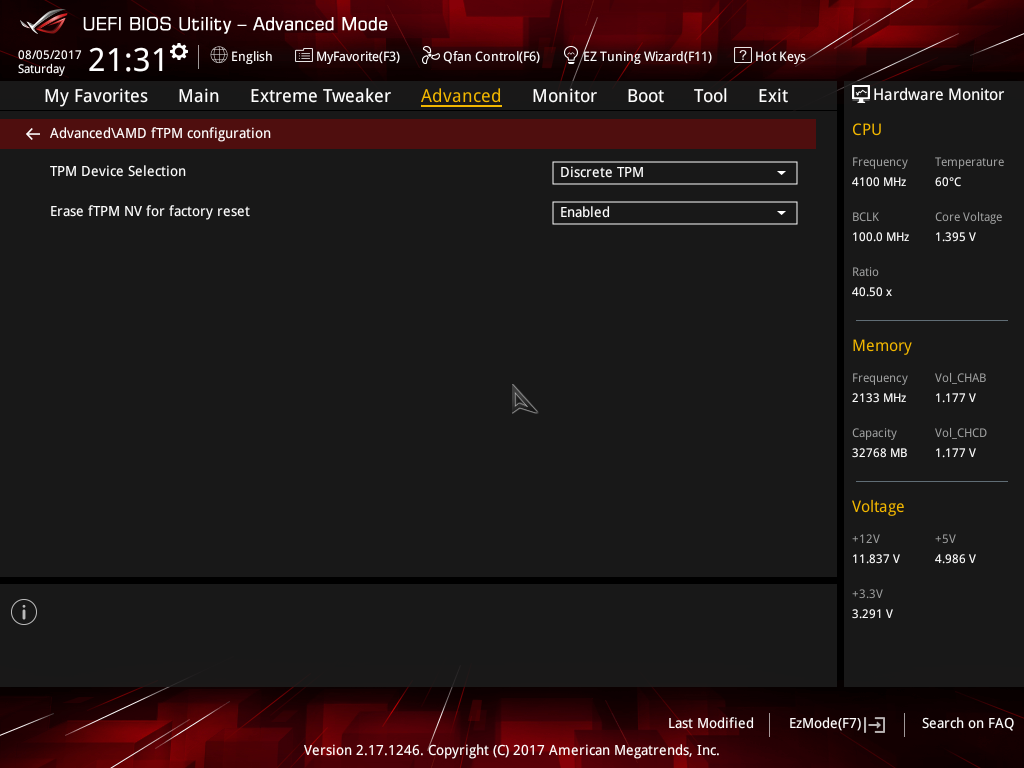Open MyFavorite(F3) list

304,56
